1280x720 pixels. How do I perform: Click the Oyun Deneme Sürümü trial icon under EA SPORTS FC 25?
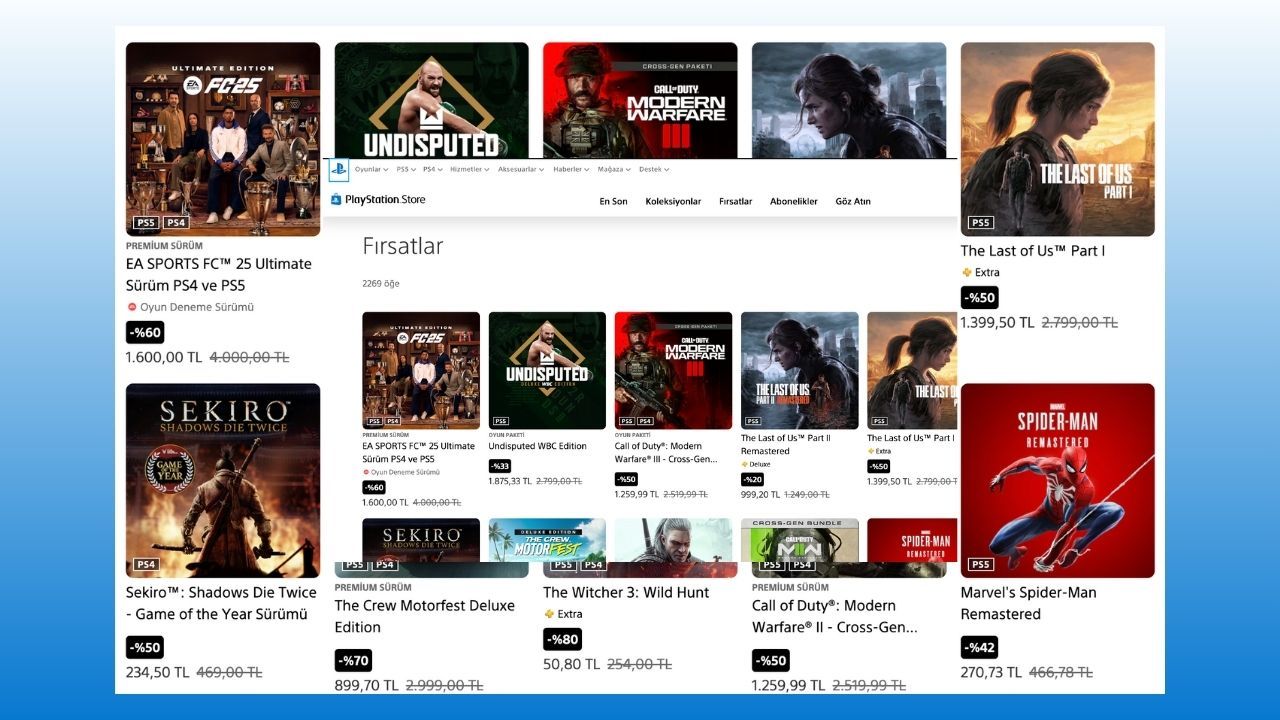(131, 307)
